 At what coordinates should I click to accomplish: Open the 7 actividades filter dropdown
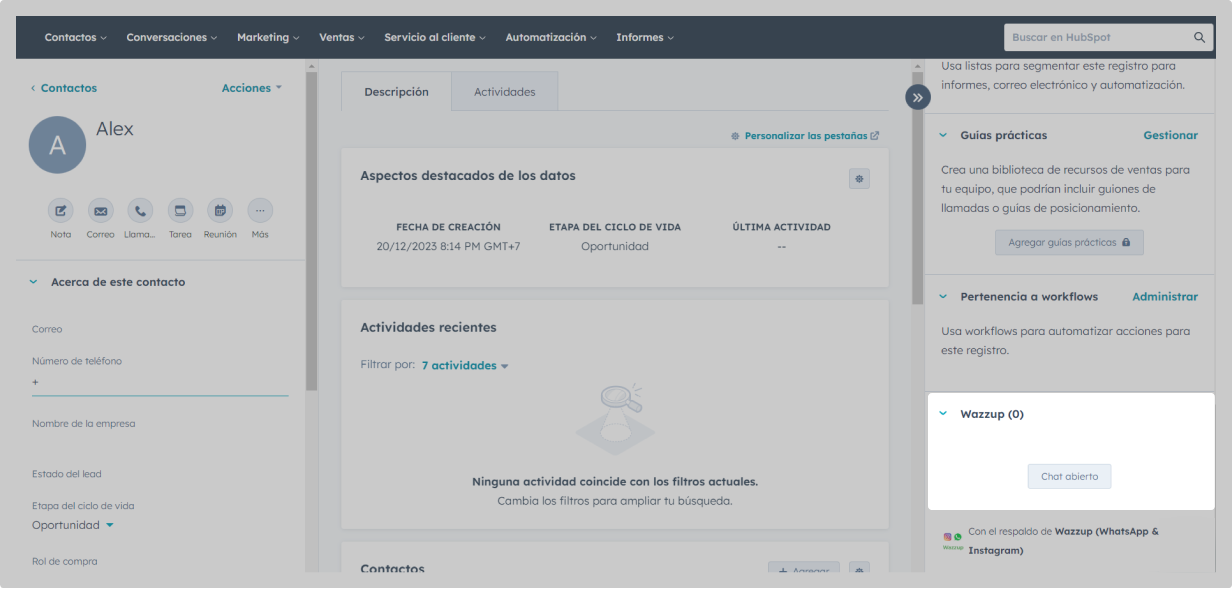[x=464, y=366]
